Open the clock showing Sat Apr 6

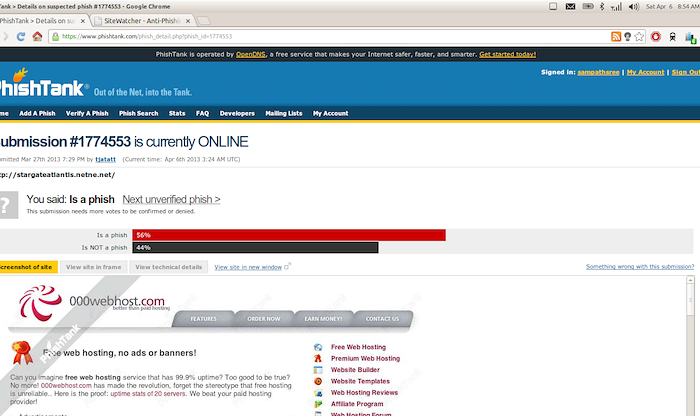[x=672, y=6]
